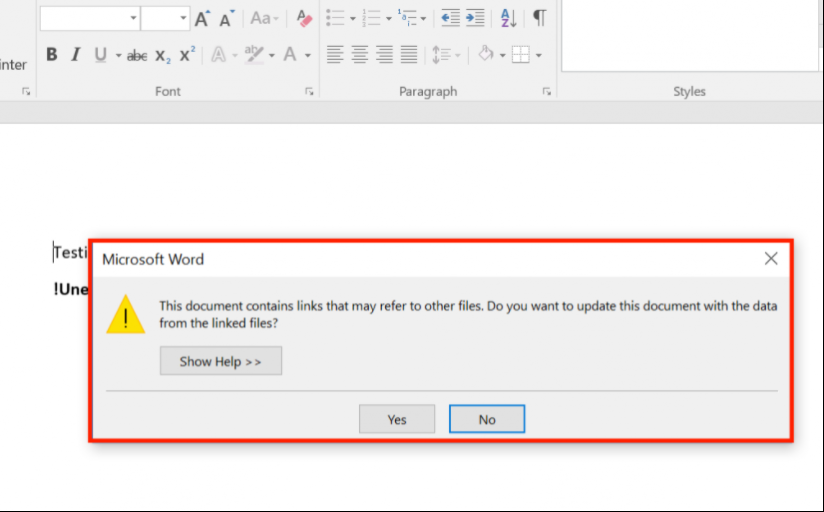Expand highlight color dropdown arrow
The width and height of the screenshot is (824, 512).
click(x=272, y=55)
